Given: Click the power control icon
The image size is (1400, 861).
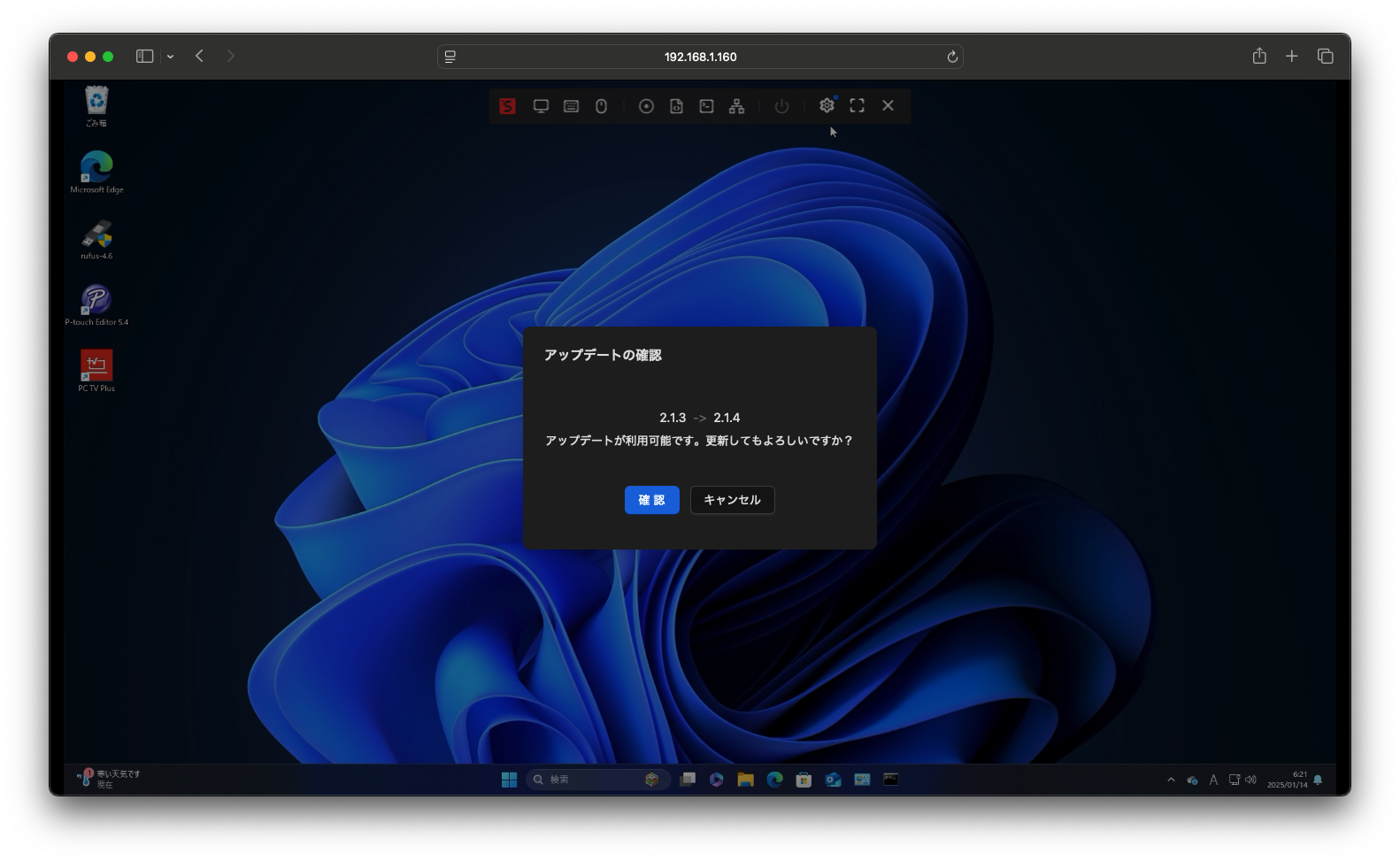Looking at the screenshot, I should coord(781,106).
